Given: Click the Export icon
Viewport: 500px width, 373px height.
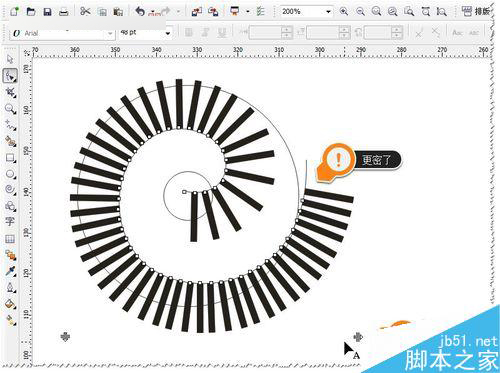Looking at the screenshot, I should coord(213,12).
